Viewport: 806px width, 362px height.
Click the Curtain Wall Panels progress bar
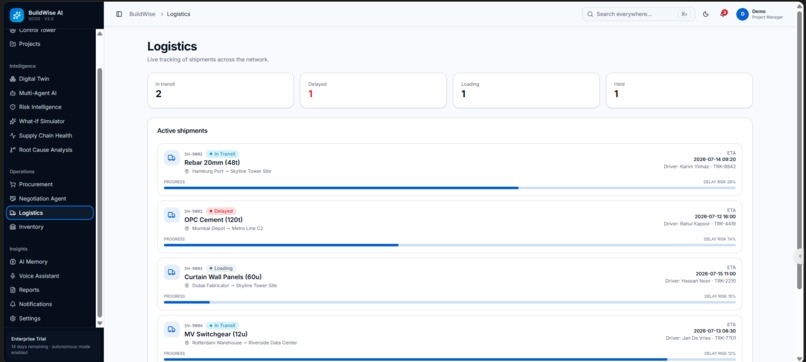tap(450, 302)
